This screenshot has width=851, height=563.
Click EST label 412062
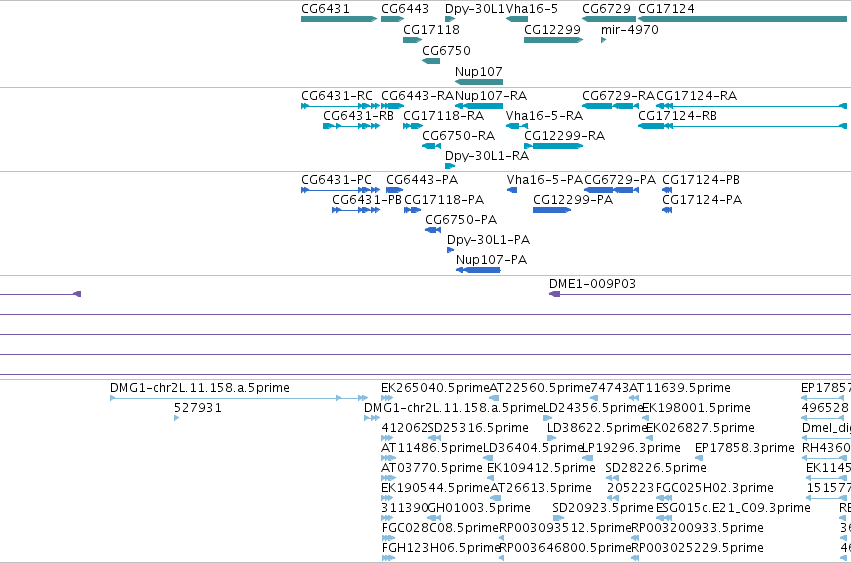(404, 428)
